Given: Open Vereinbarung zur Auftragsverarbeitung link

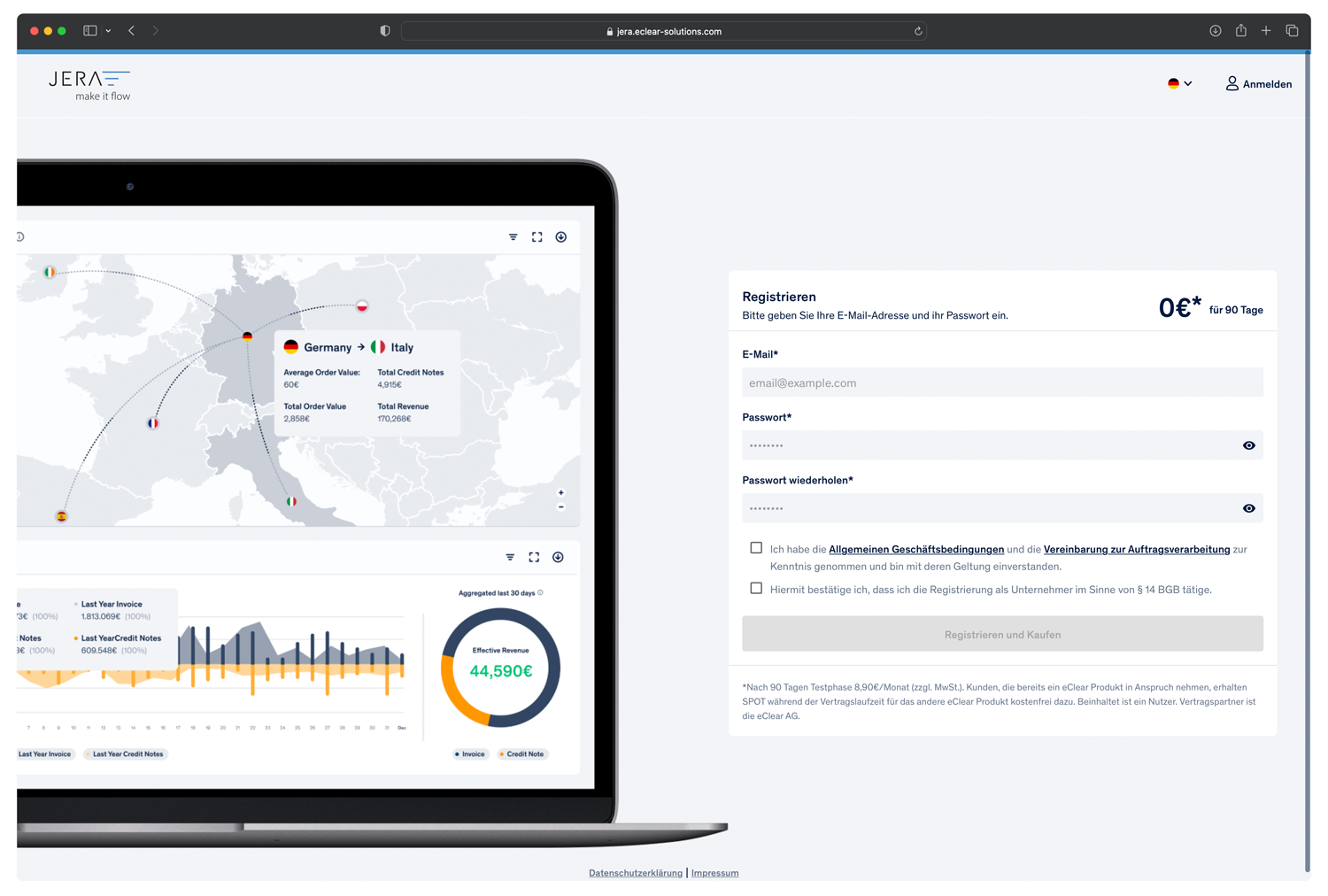Looking at the screenshot, I should click(1137, 550).
